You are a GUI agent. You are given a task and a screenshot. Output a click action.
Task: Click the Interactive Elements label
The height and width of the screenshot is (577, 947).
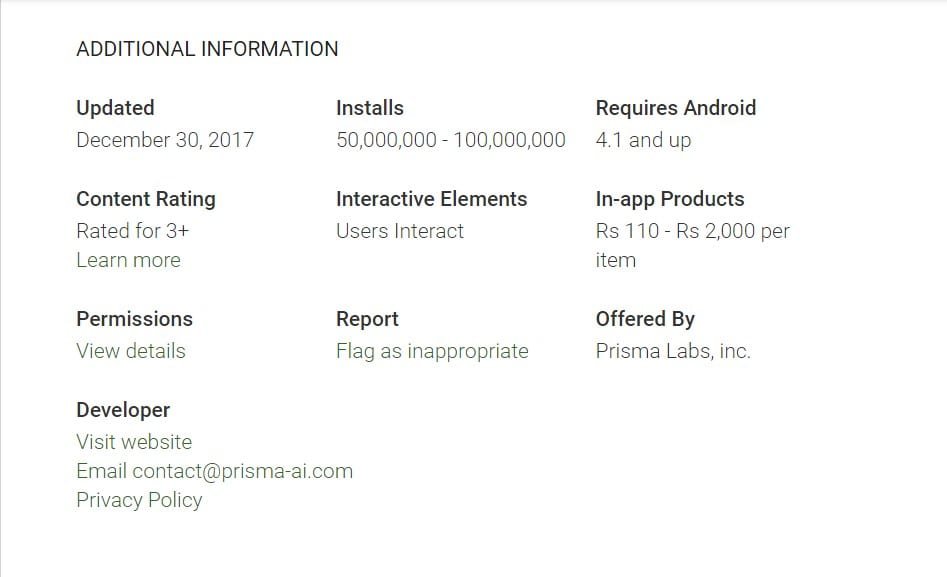coord(431,199)
